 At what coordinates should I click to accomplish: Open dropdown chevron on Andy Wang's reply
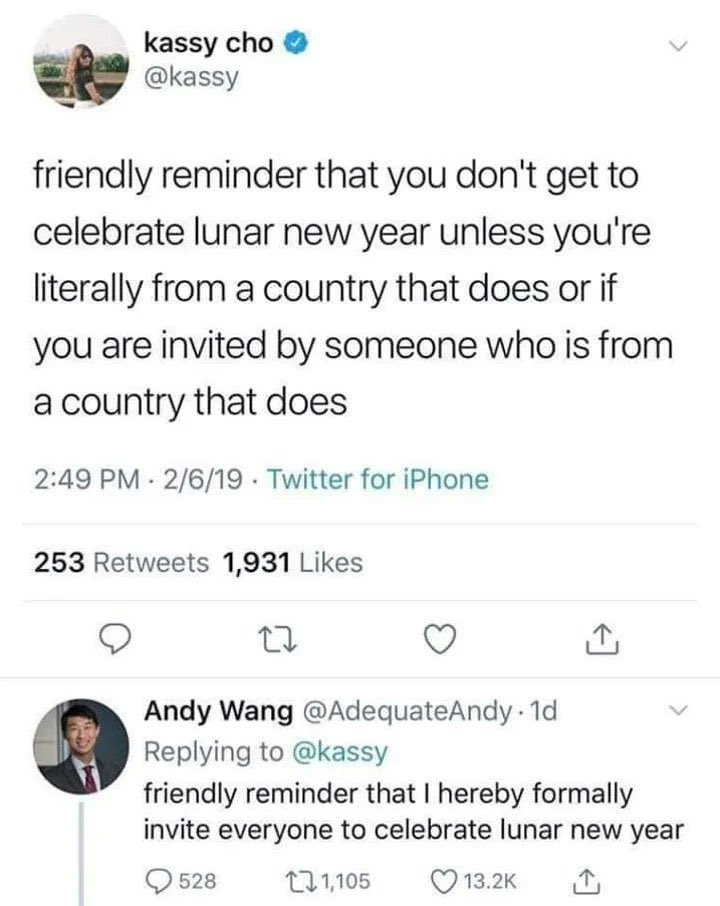click(x=678, y=711)
